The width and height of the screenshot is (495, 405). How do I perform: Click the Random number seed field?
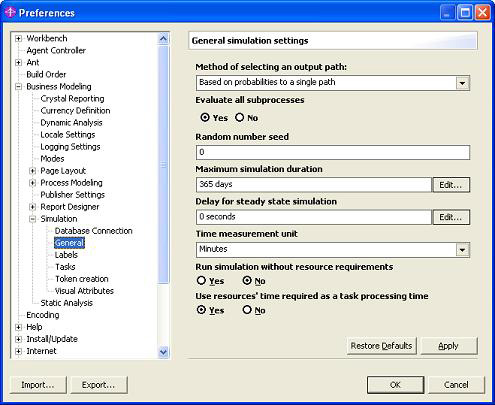[x=333, y=152]
